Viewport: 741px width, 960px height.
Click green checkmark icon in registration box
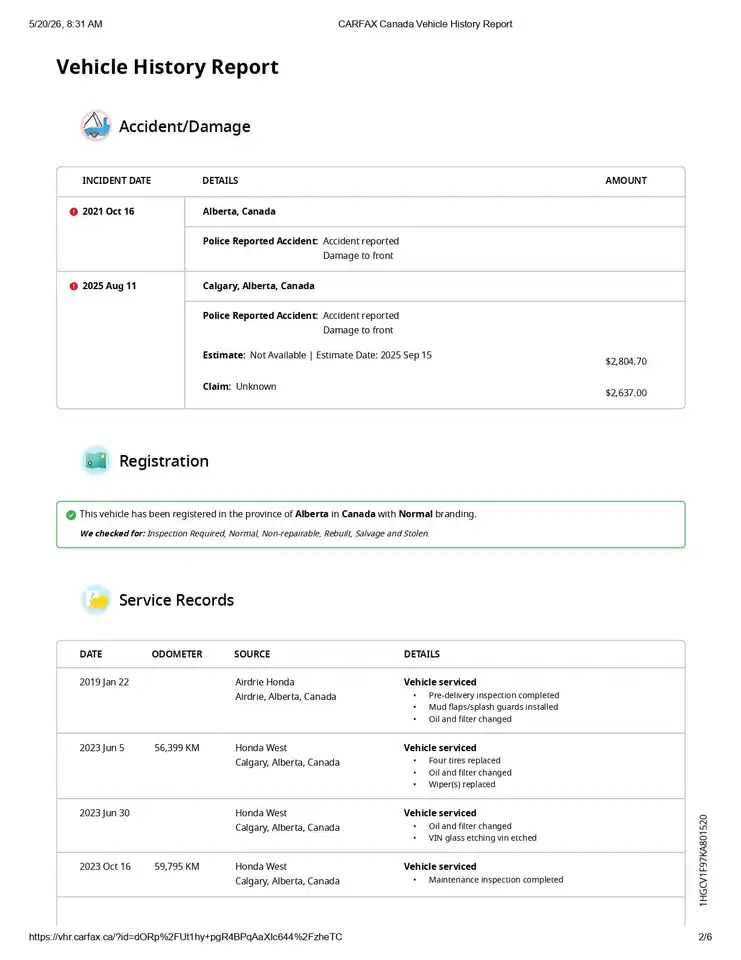pyautogui.click(x=71, y=514)
